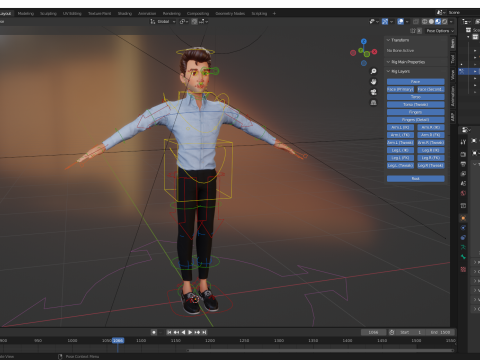Toggle viewport overlays
The width and height of the screenshot is (480, 360).
pyautogui.click(x=401, y=21)
